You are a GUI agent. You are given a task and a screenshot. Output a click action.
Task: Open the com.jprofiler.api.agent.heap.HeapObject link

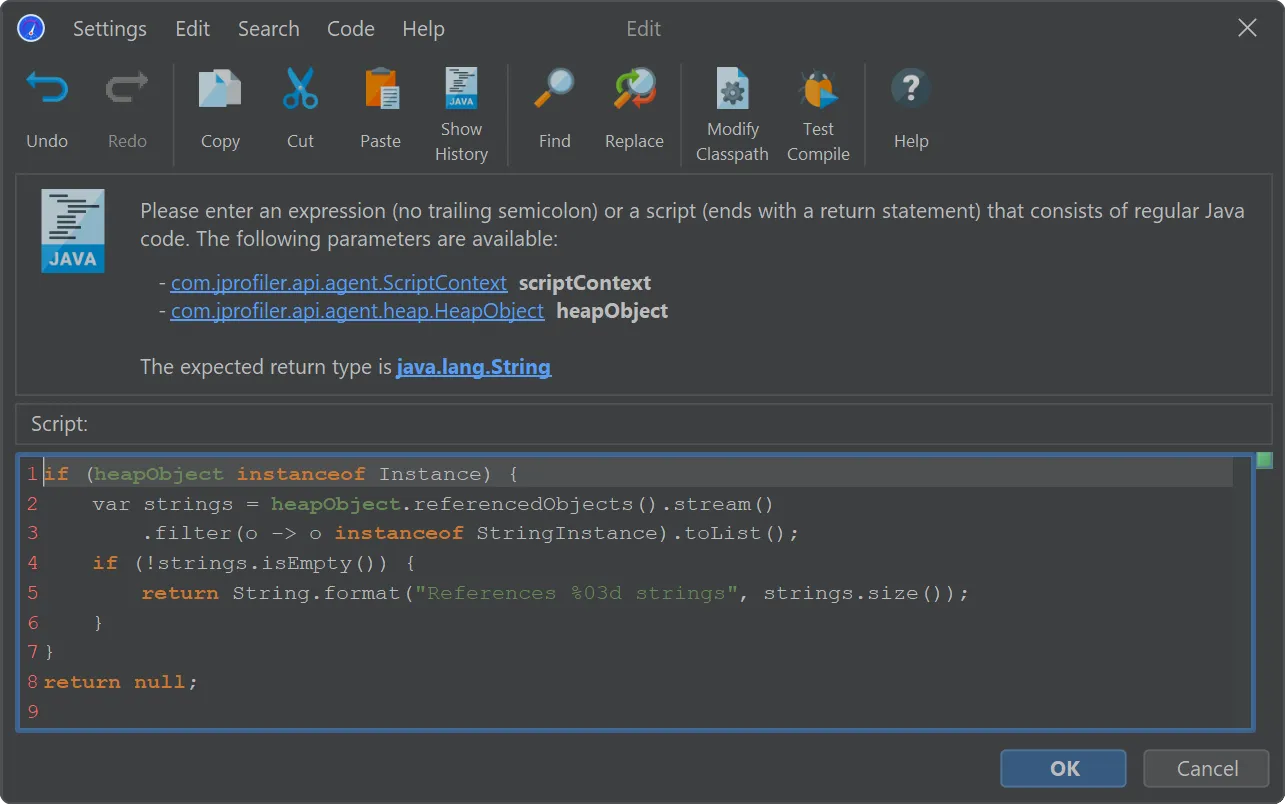(357, 311)
